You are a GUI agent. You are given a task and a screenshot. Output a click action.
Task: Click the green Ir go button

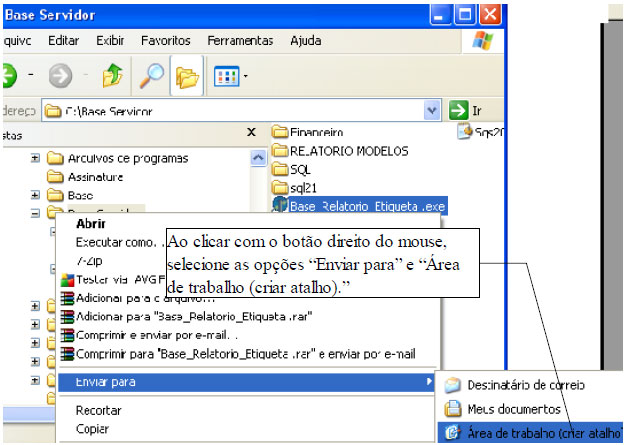pyautogui.click(x=466, y=110)
